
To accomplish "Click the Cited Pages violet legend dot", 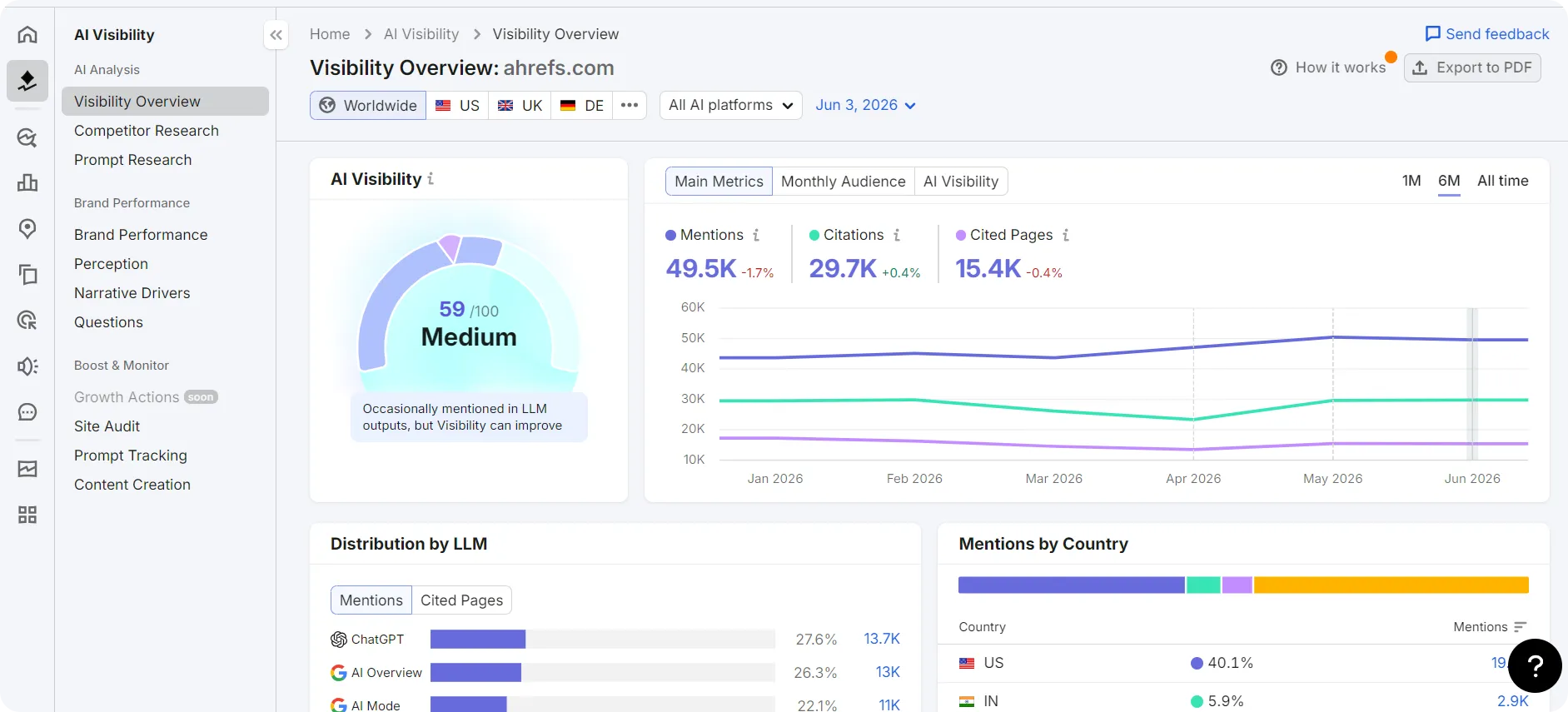I will 961,236.
